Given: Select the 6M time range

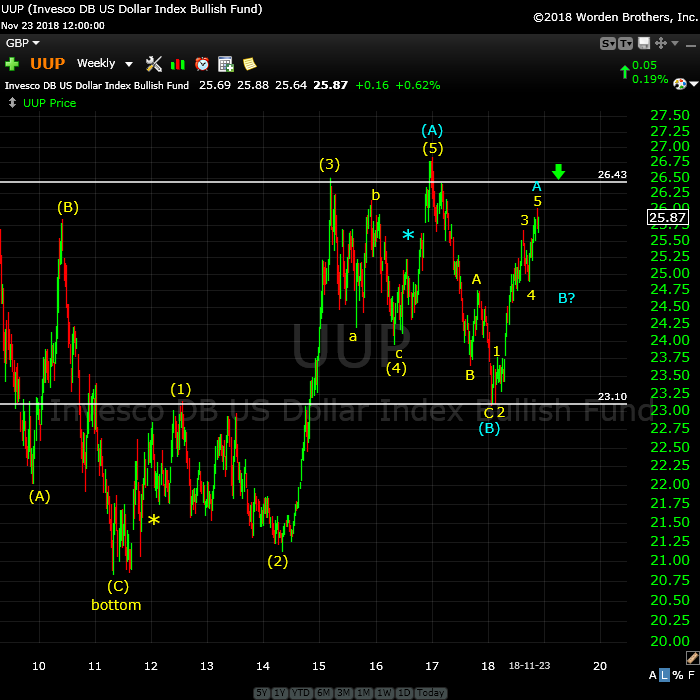Looking at the screenshot, I should (x=324, y=692).
